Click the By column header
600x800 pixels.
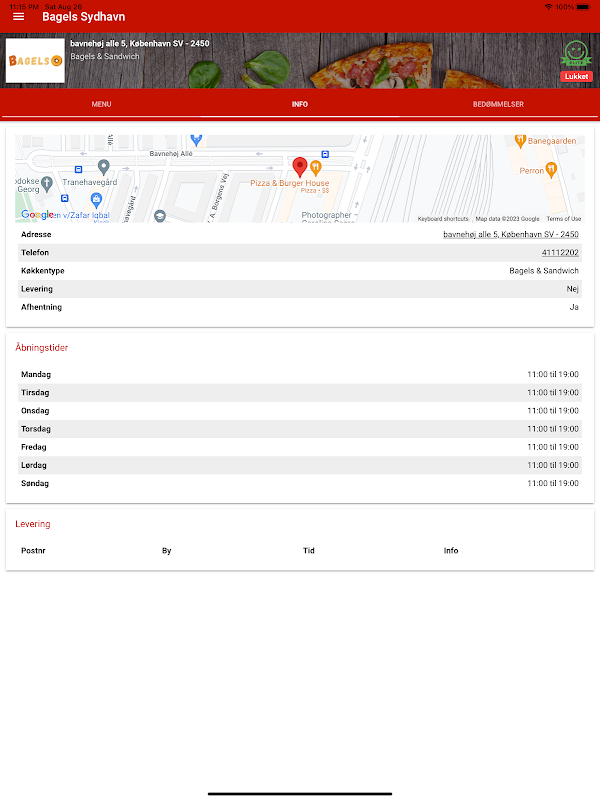166,551
